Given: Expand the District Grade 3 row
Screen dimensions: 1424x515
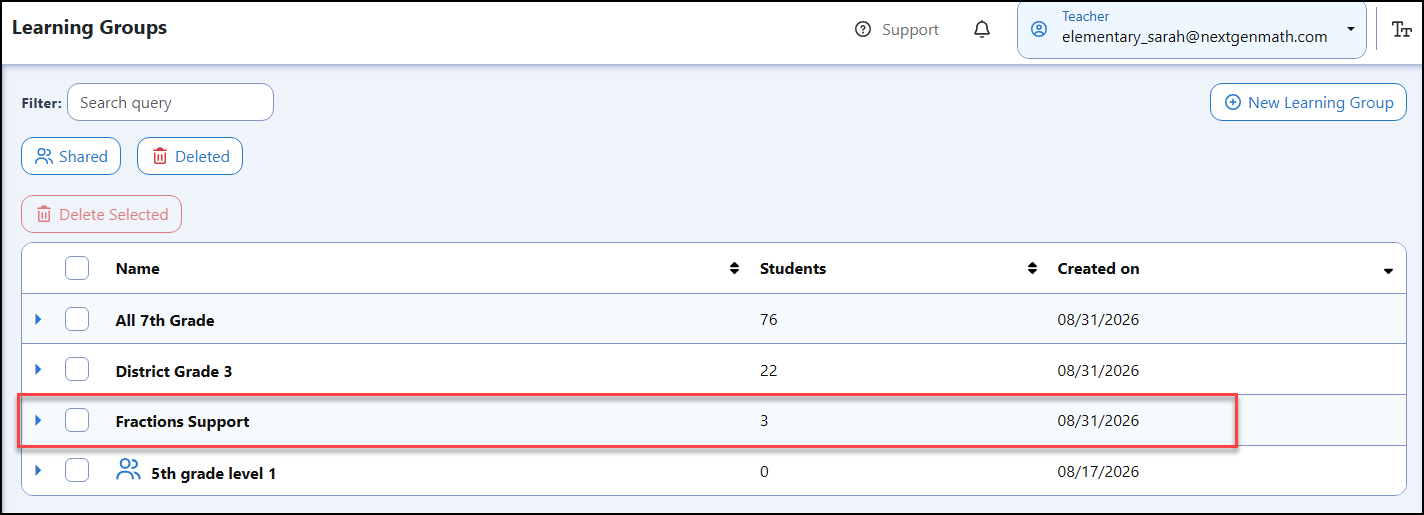Looking at the screenshot, I should [x=39, y=369].
